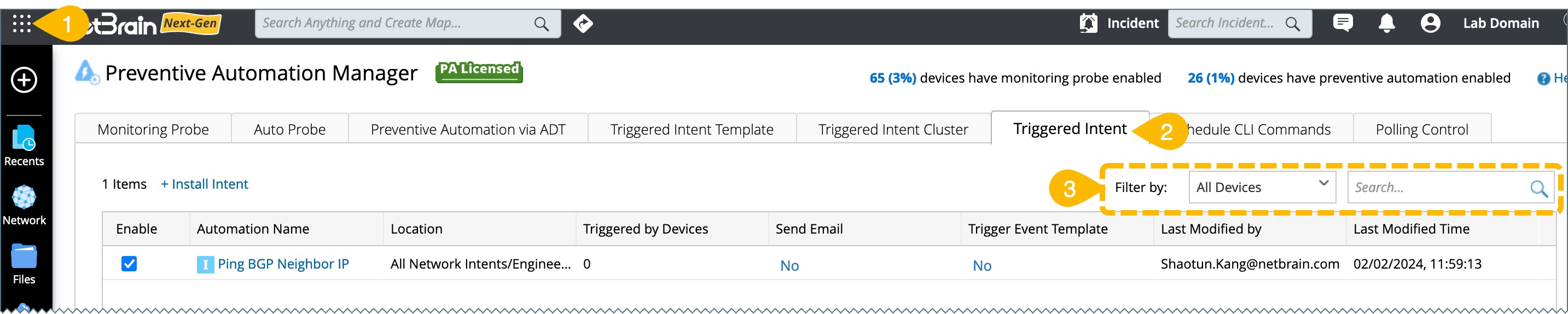Disable the Ping BGP Neighbor IP checkbox
Screen dimensions: 1568x314
pos(129,264)
